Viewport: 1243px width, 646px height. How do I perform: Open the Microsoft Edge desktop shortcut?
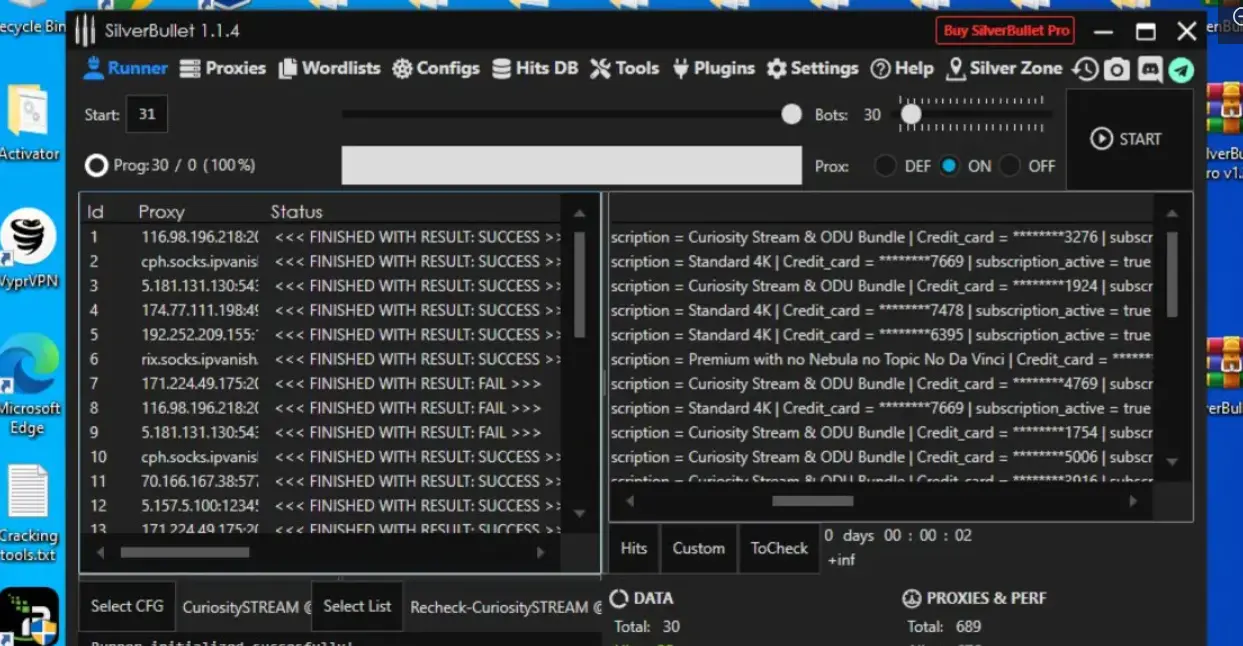[29, 385]
